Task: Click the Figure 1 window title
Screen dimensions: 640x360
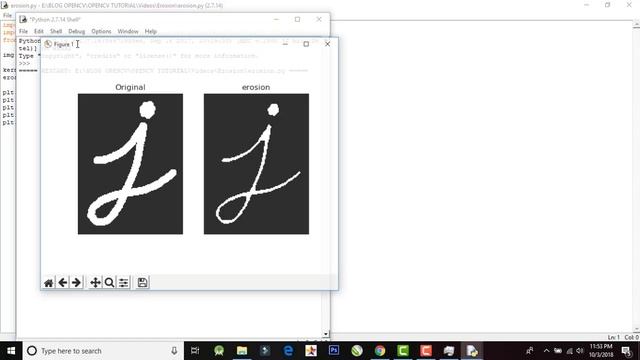Action: [x=63, y=44]
